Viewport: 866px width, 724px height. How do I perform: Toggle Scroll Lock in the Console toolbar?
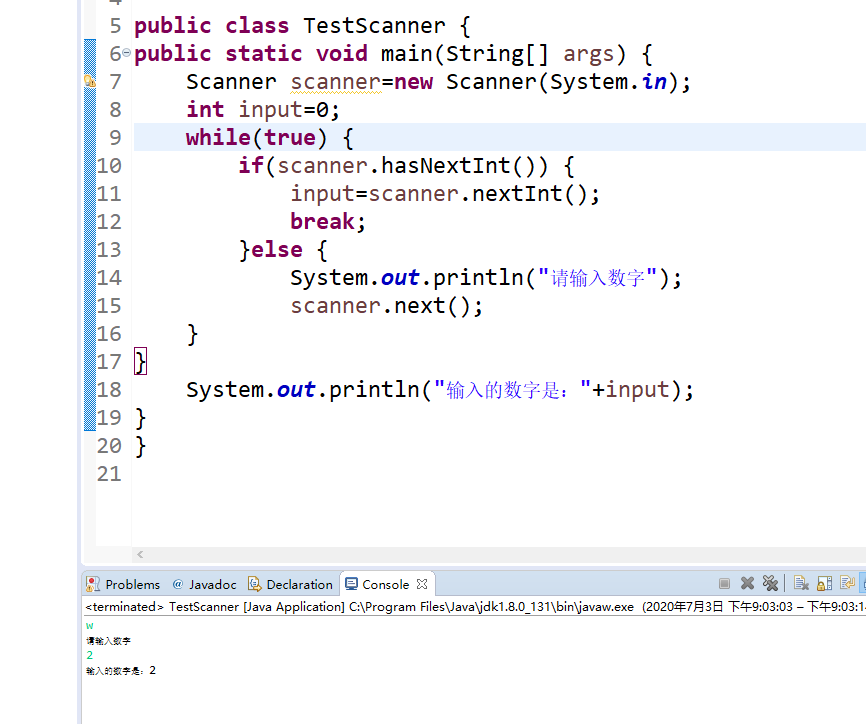[x=825, y=584]
